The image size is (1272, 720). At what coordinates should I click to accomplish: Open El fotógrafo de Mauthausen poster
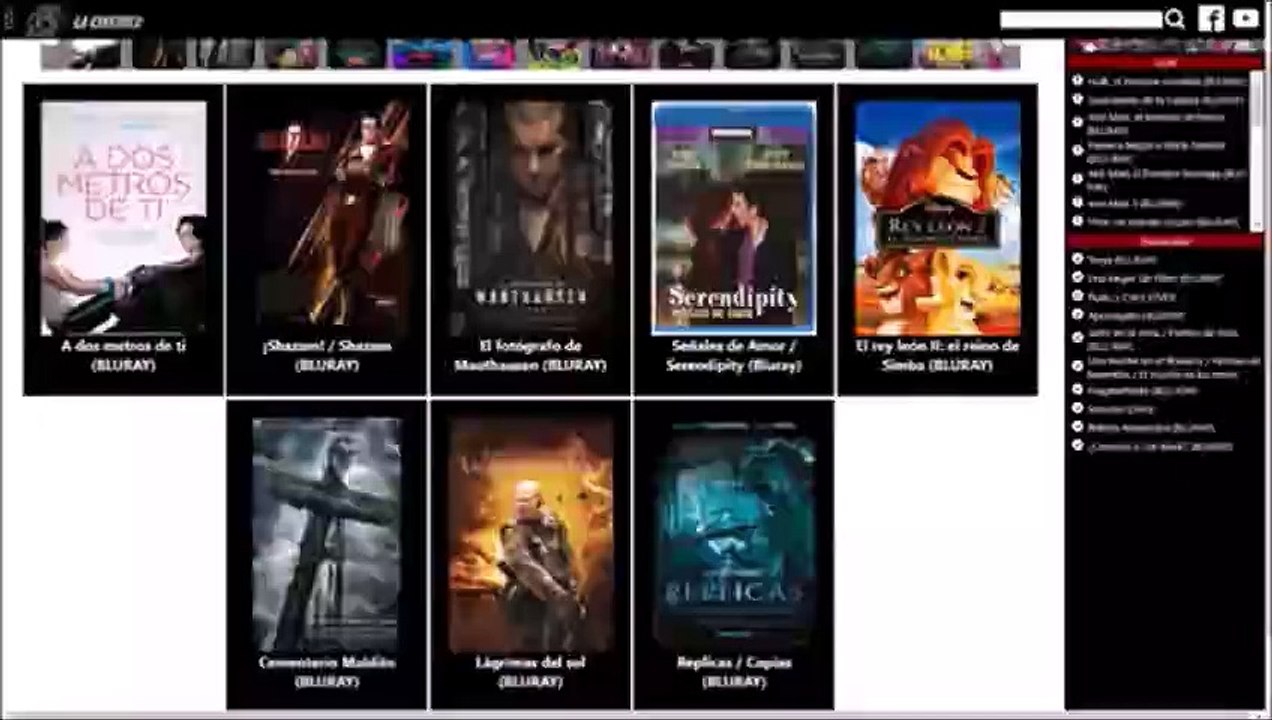click(530, 218)
